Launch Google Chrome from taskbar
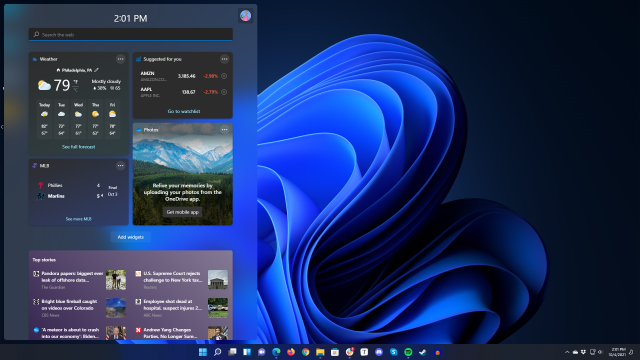 point(306,352)
